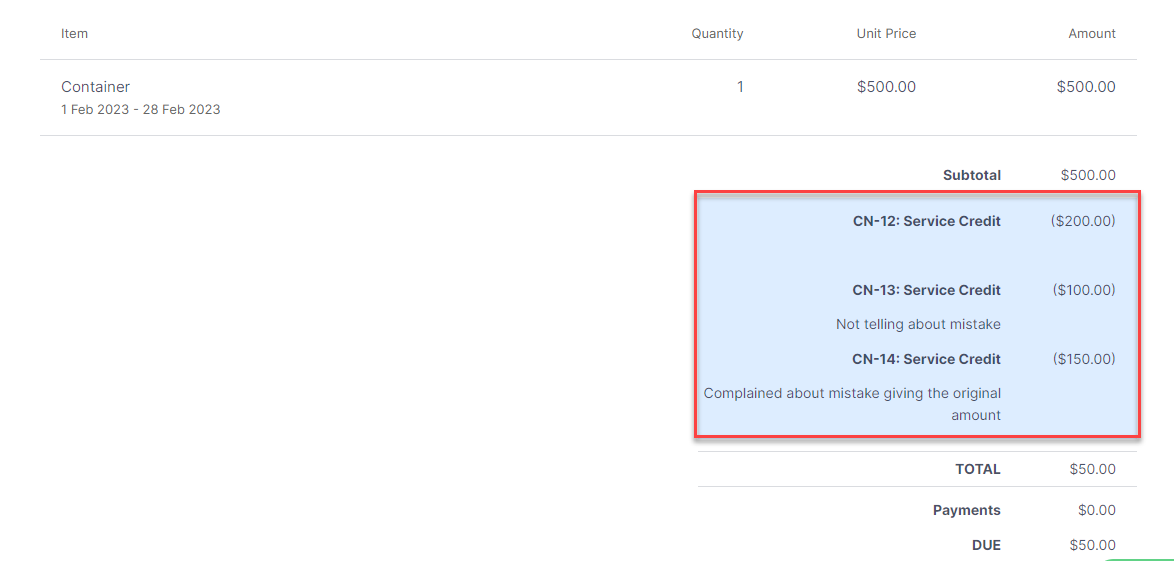This screenshot has height=561, width=1174.
Task: Click the Quantity column header
Action: pyautogui.click(x=717, y=34)
